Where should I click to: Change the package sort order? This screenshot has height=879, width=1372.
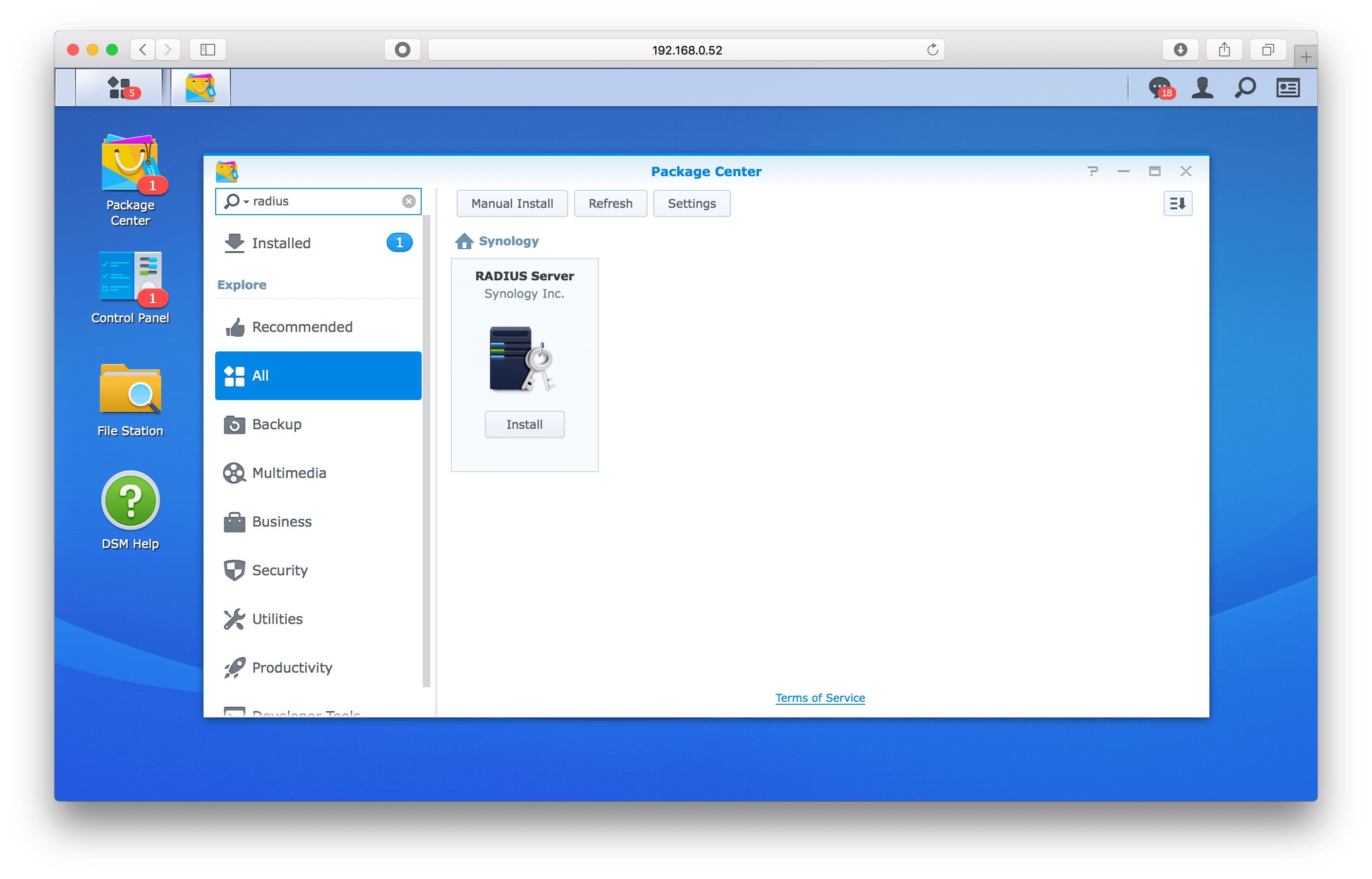click(1177, 203)
